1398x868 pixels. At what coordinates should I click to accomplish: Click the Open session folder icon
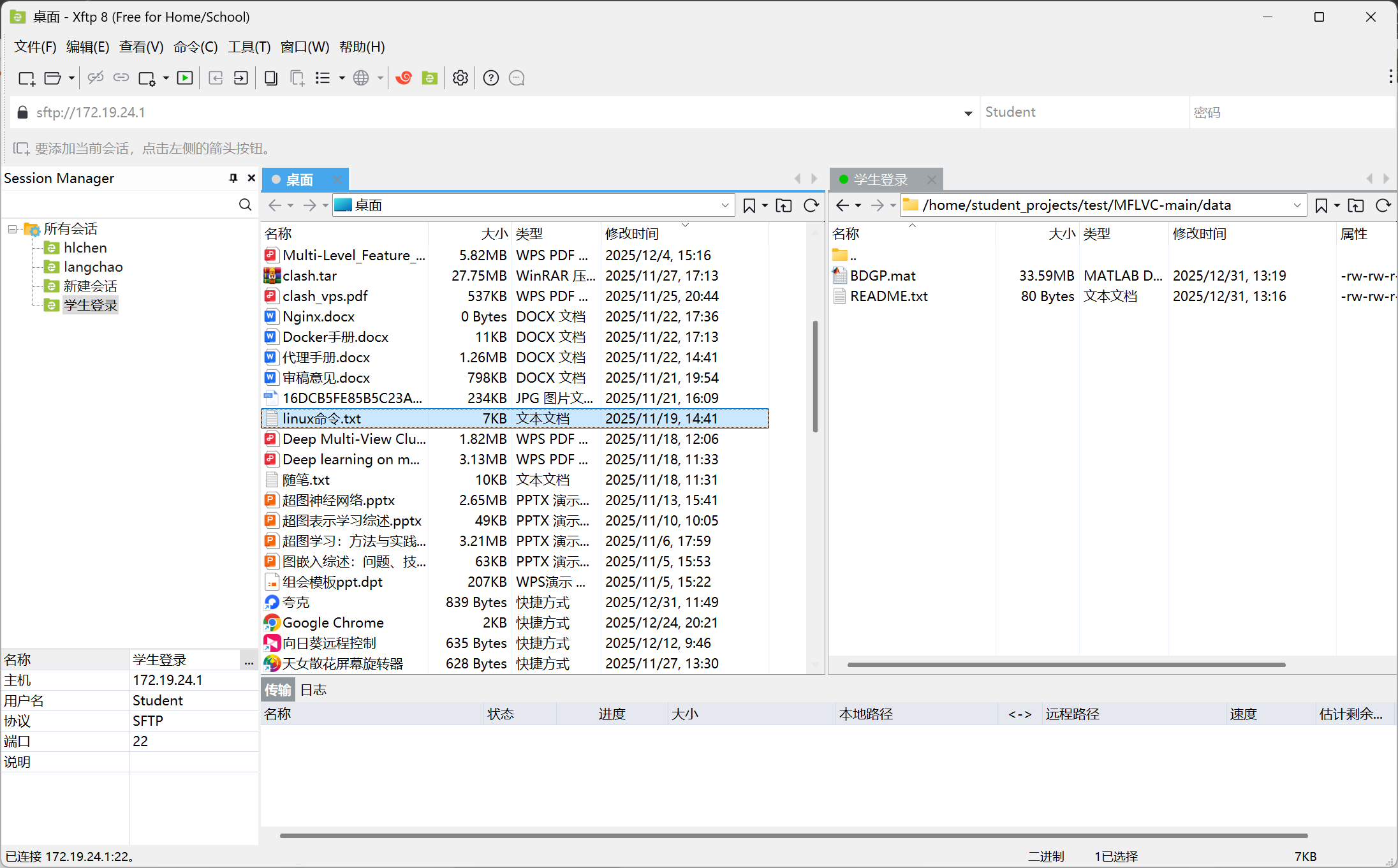[52, 78]
